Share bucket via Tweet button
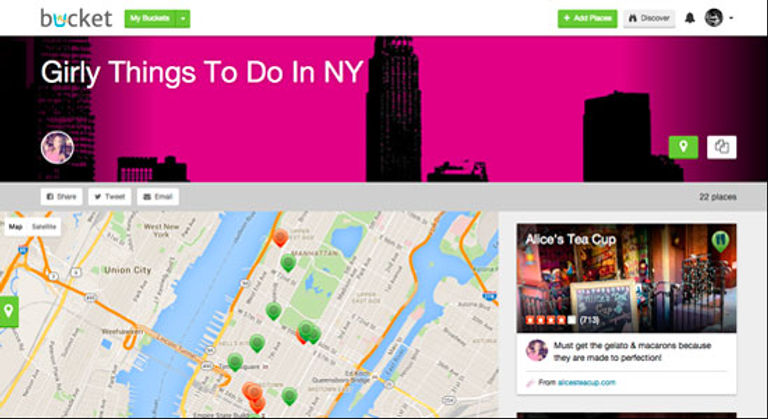The width and height of the screenshot is (768, 419). tap(110, 197)
